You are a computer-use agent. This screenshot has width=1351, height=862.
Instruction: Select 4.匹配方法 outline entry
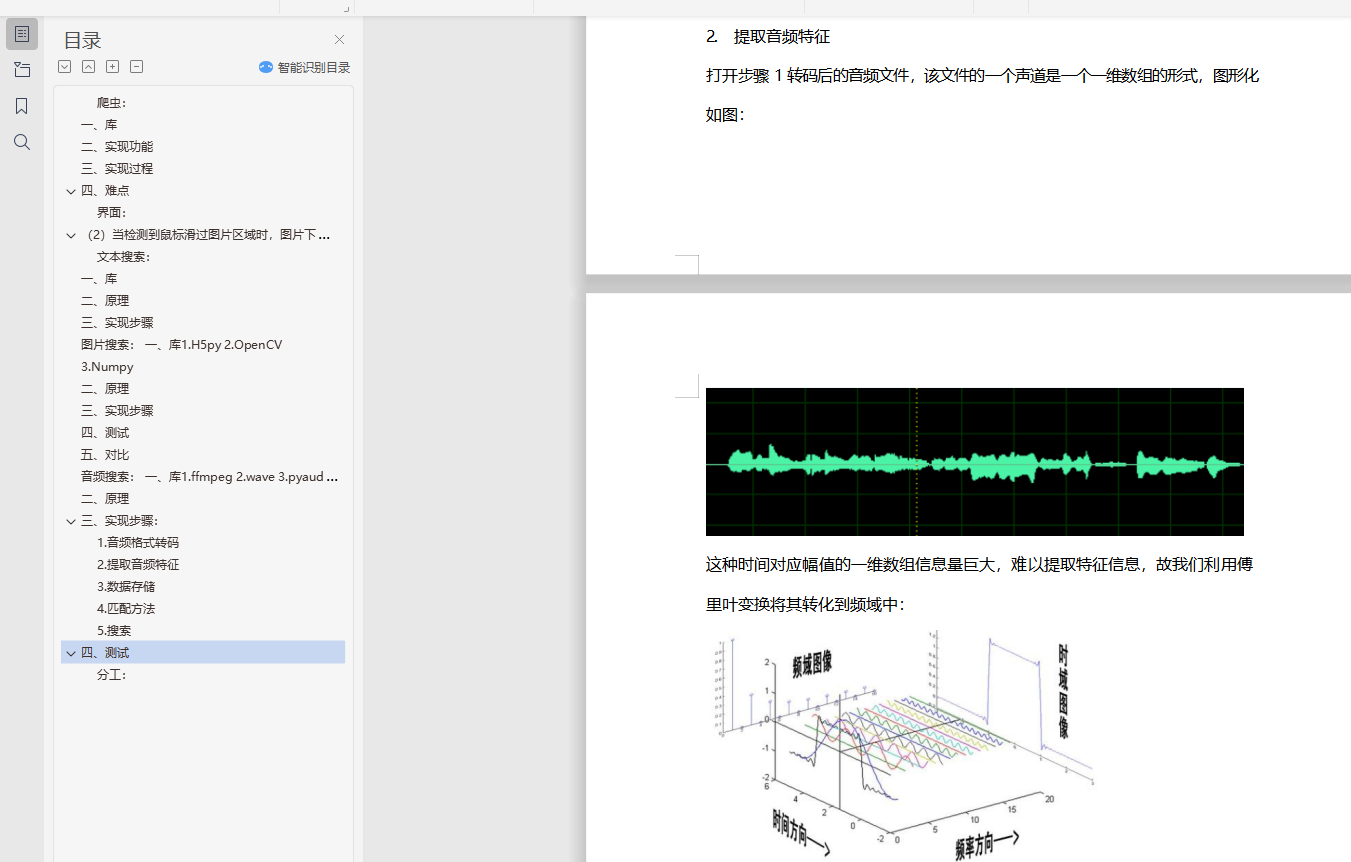[126, 609]
